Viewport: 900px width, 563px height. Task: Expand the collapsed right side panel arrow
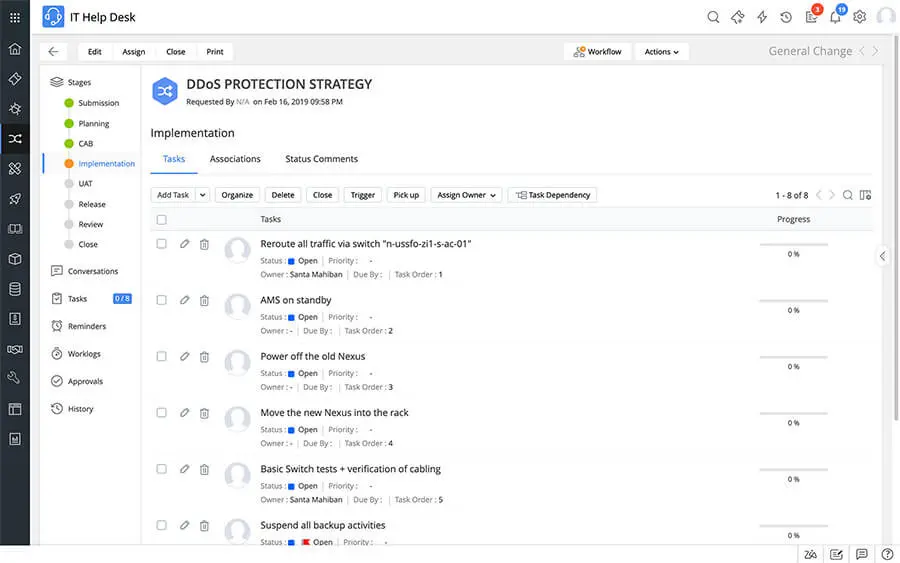click(x=882, y=256)
